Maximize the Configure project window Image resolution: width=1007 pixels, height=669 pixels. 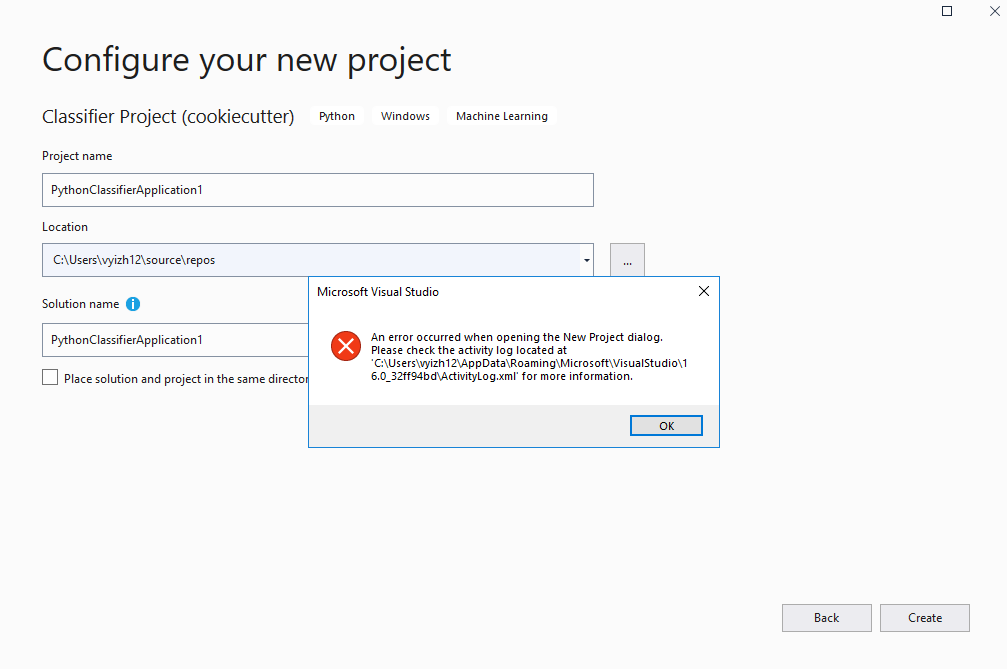947,11
